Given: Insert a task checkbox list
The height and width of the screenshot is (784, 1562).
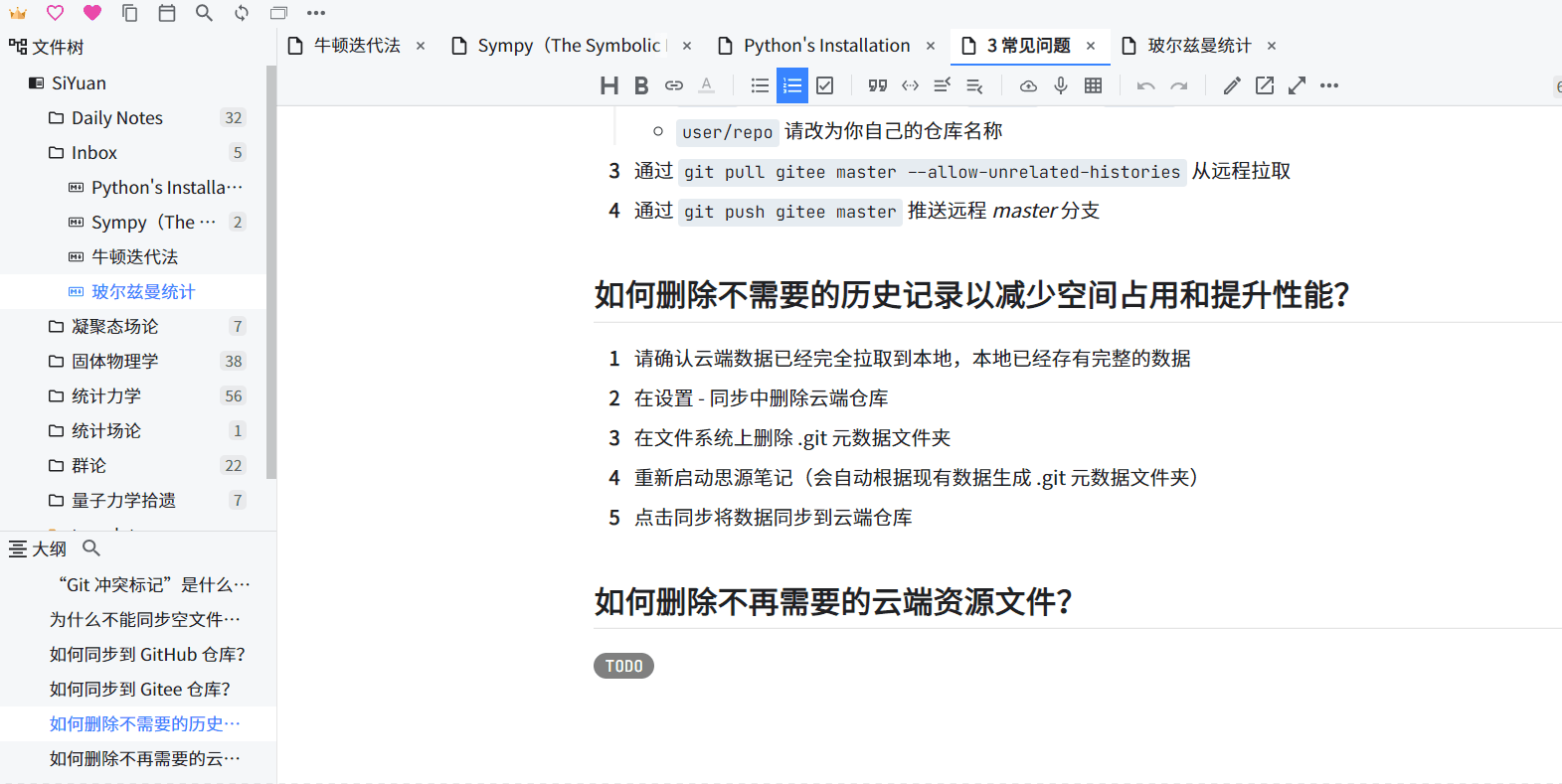Looking at the screenshot, I should pos(825,85).
